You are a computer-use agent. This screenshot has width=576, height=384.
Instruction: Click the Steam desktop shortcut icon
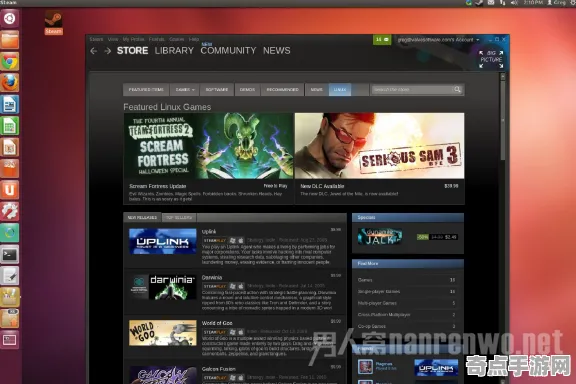[54, 22]
